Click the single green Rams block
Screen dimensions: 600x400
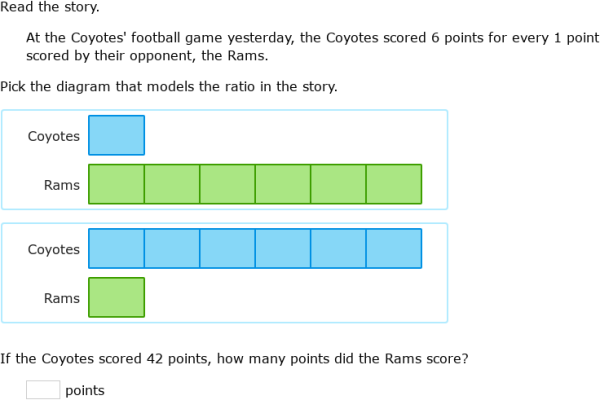pyautogui.click(x=116, y=297)
